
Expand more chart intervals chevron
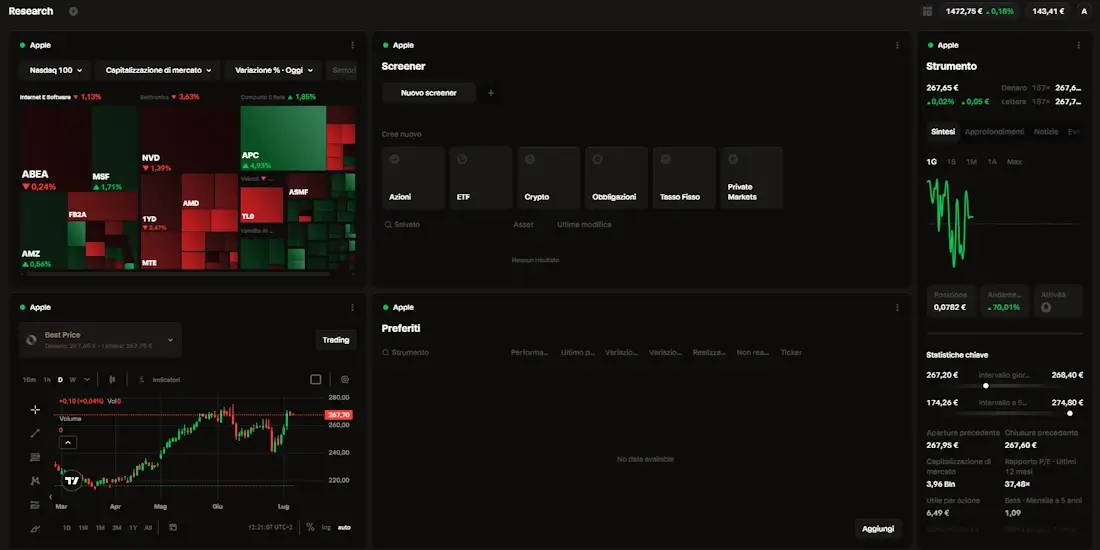(x=87, y=380)
